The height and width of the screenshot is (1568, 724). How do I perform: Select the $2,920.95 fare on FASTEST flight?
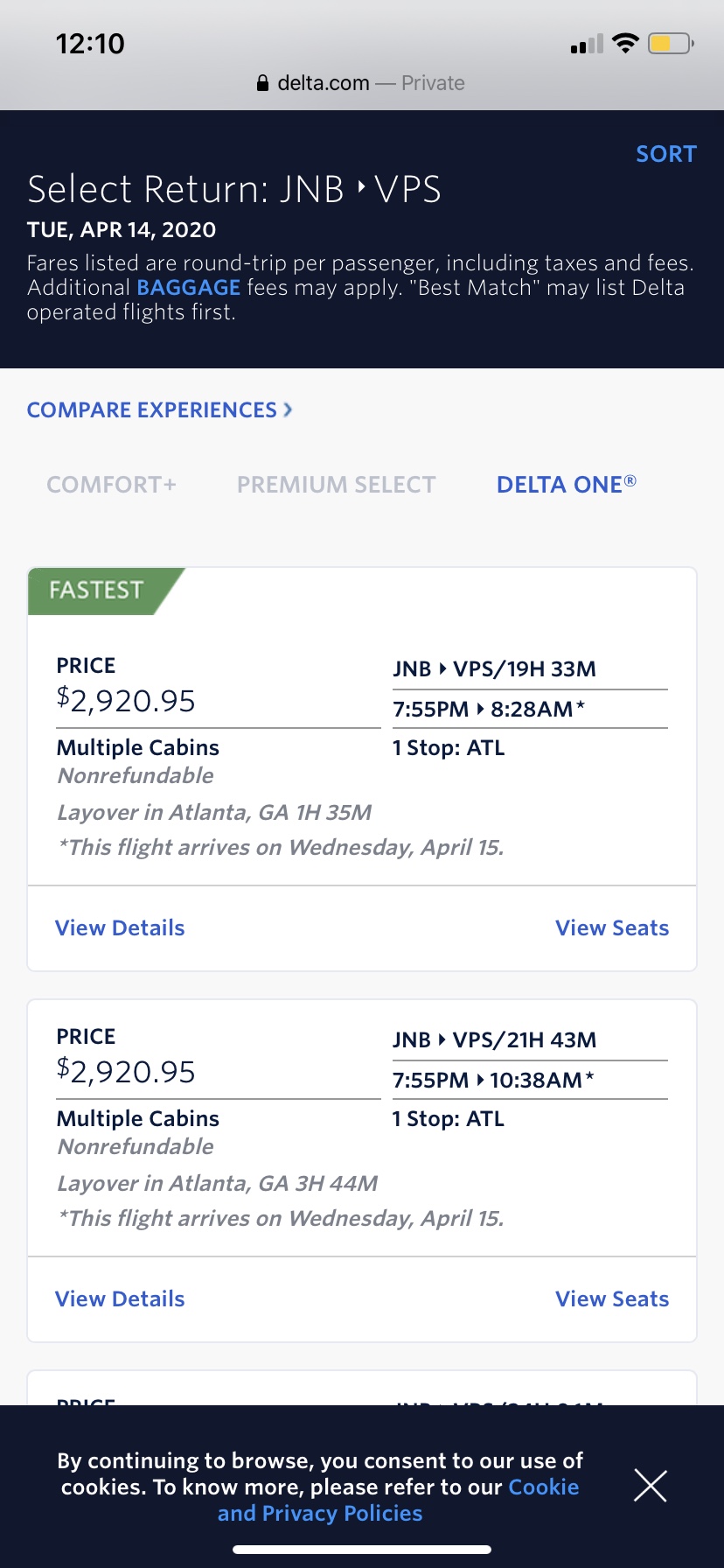point(126,700)
